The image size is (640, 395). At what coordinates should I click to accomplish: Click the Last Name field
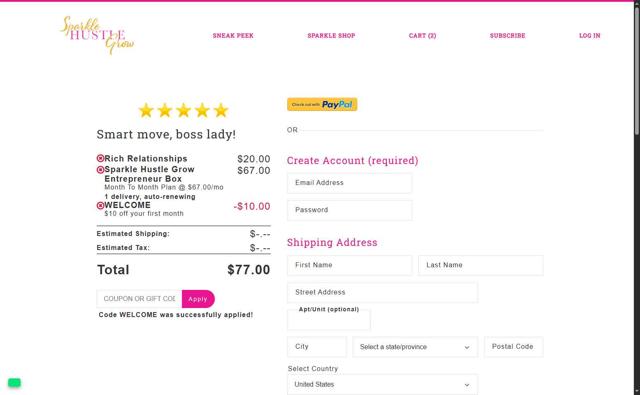point(481,265)
